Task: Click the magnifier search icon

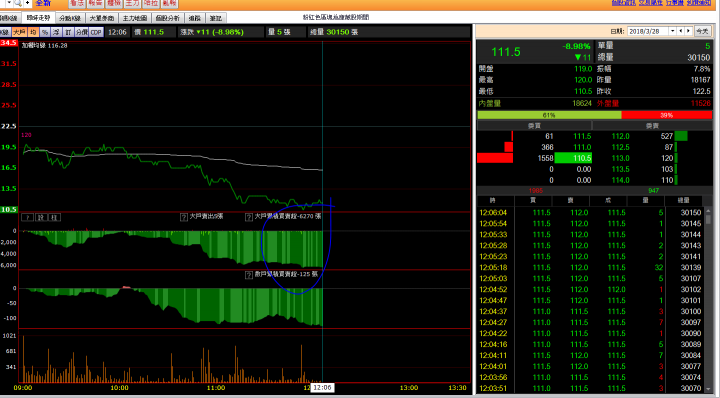Action: (x=18, y=3)
